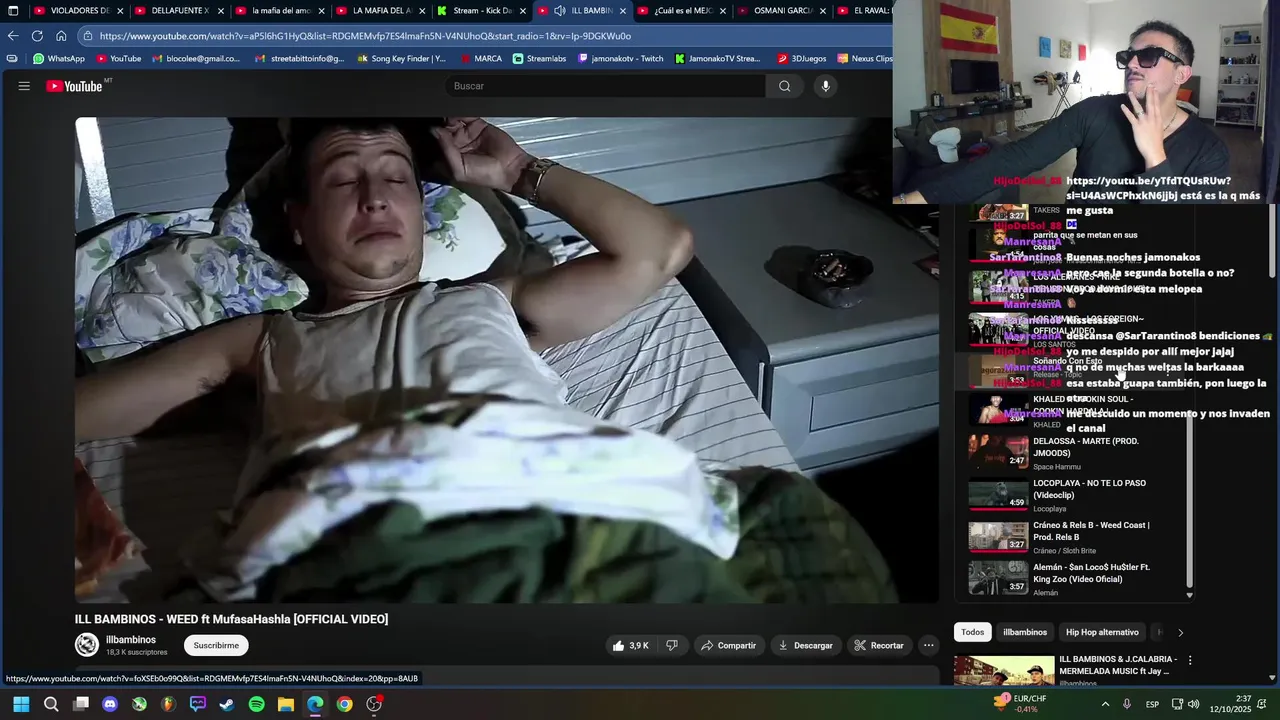This screenshot has width=1280, height=720.
Task: Switch to OSMANI GARCIA tab
Action: 783,11
